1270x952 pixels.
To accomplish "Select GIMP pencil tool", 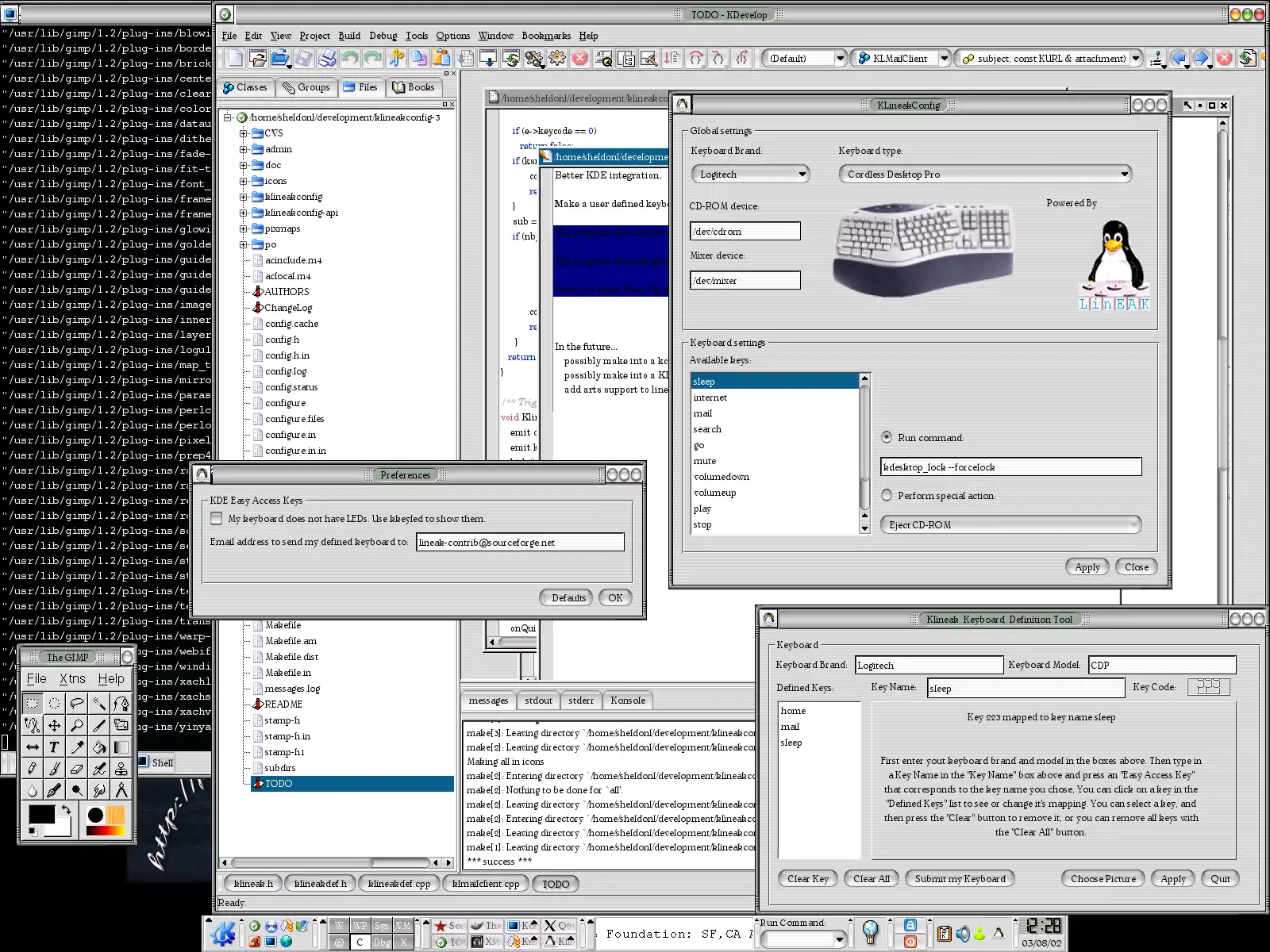I will coord(32,768).
